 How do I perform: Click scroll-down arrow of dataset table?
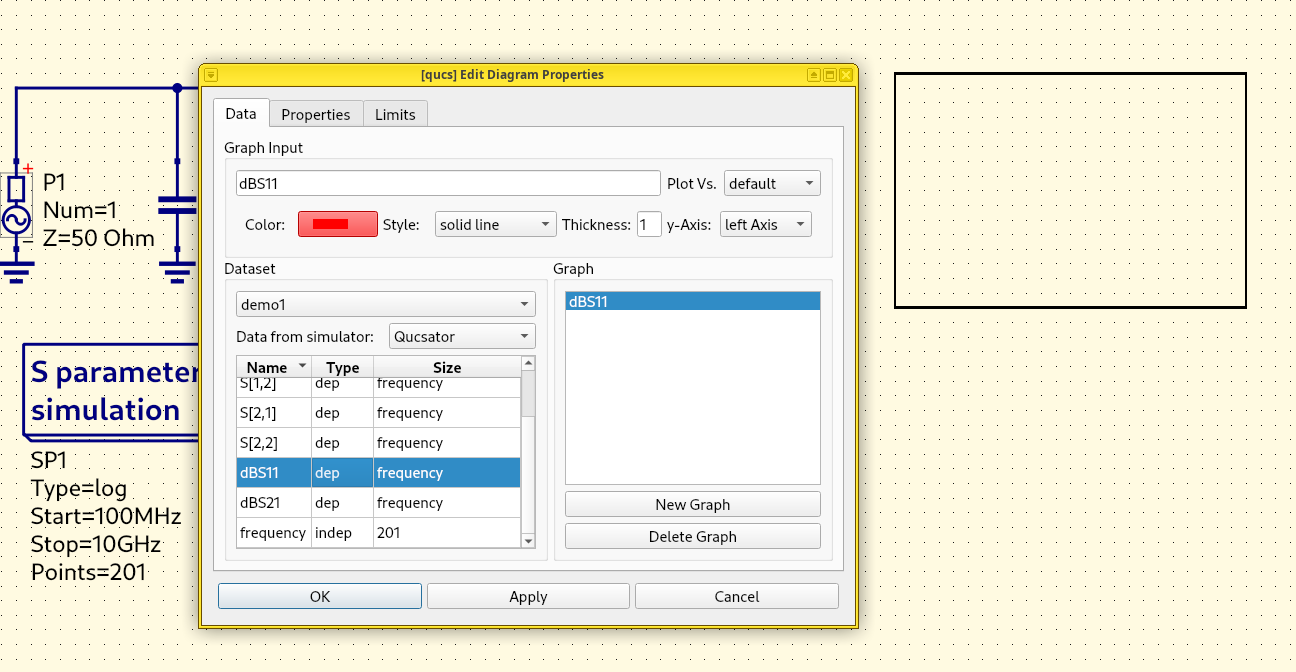(529, 540)
